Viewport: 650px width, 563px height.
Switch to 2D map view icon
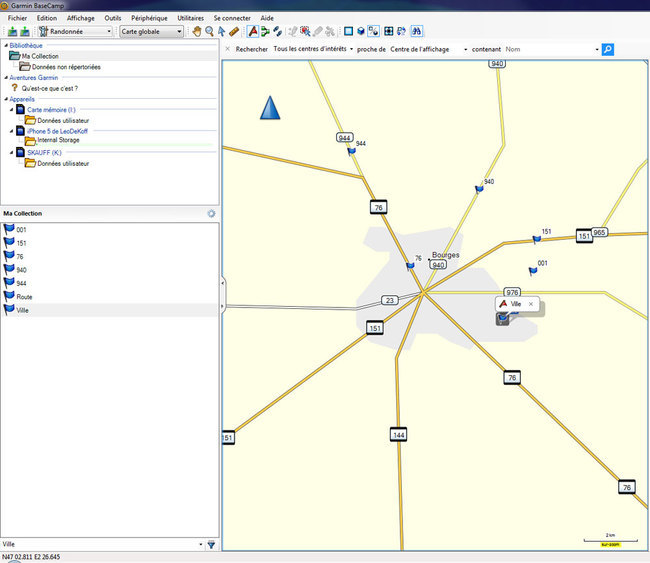[x=349, y=31]
